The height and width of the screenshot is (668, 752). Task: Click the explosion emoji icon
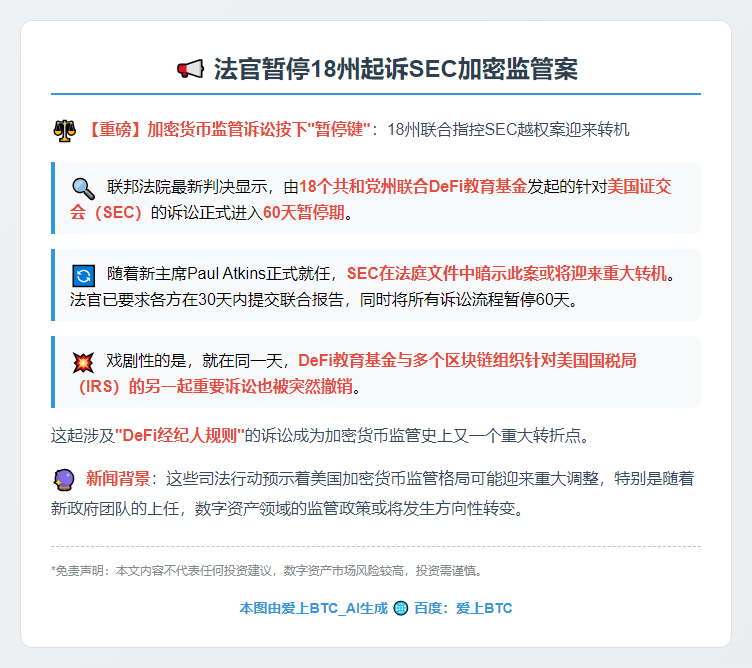click(83, 362)
